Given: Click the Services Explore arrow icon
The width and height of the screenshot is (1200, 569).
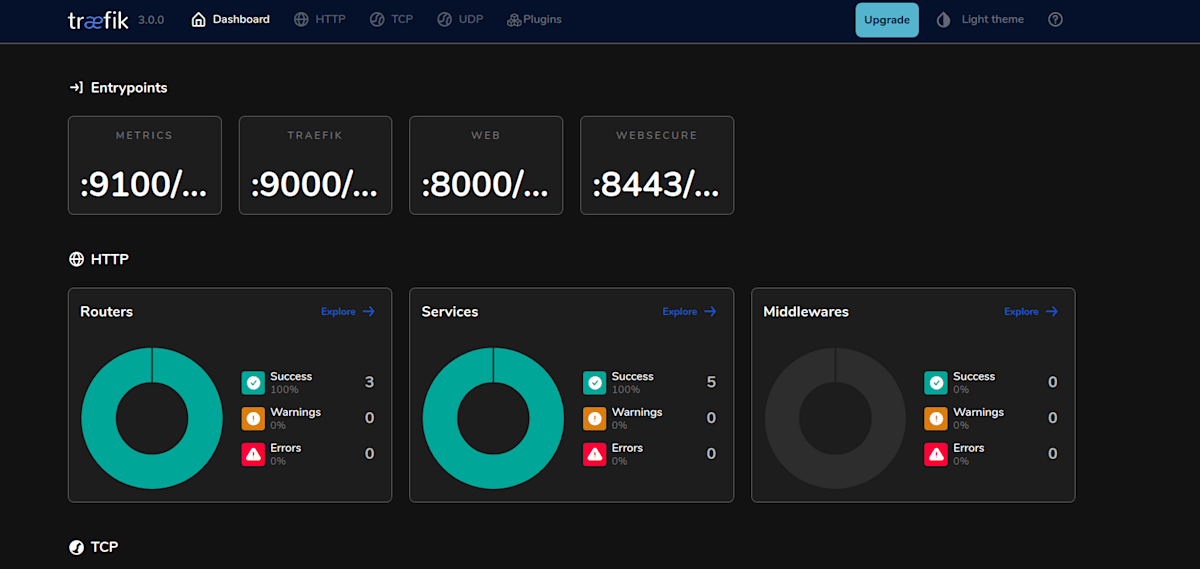Looking at the screenshot, I should click(711, 312).
